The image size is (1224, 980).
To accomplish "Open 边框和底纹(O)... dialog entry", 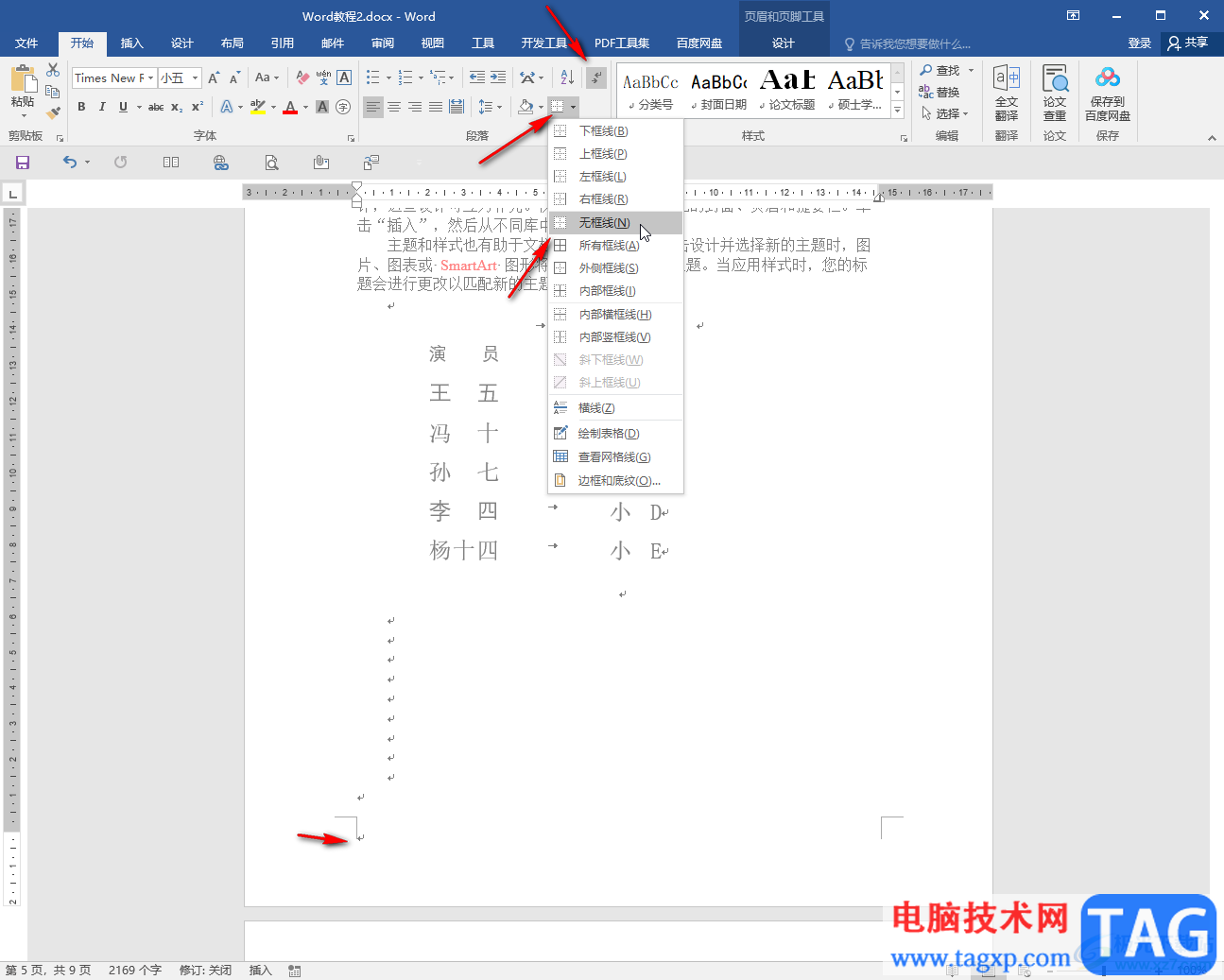I will (x=615, y=481).
